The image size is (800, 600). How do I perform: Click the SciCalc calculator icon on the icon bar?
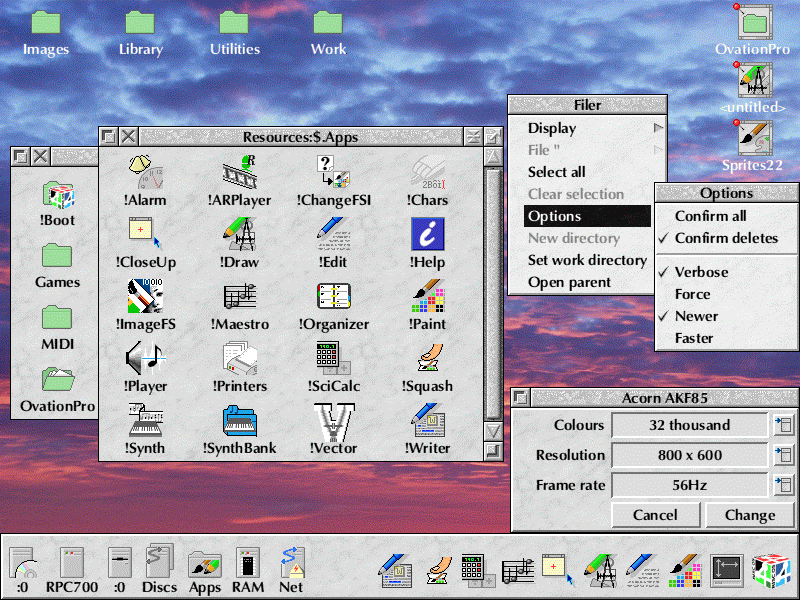point(478,570)
